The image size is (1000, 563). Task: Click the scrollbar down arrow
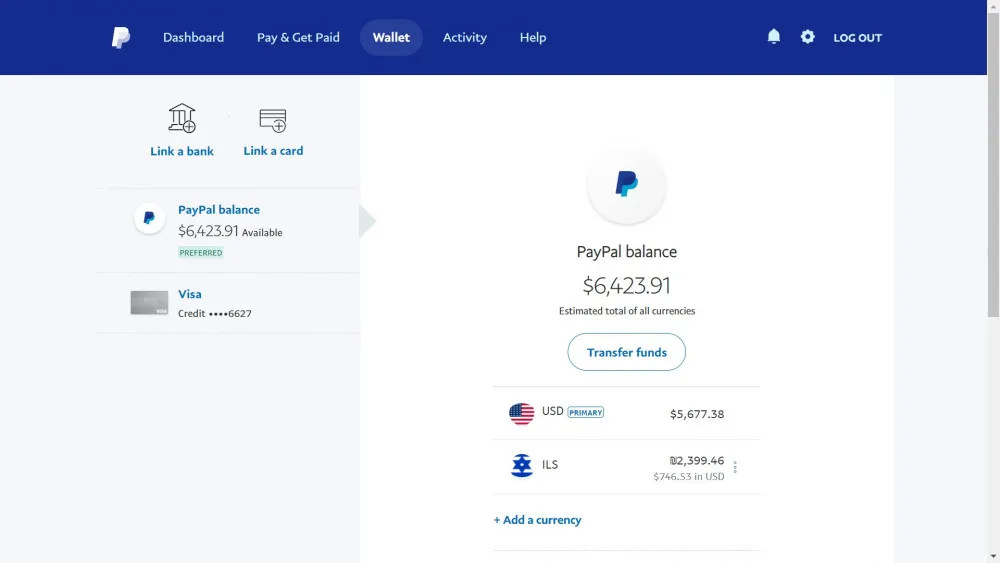[x=993, y=557]
